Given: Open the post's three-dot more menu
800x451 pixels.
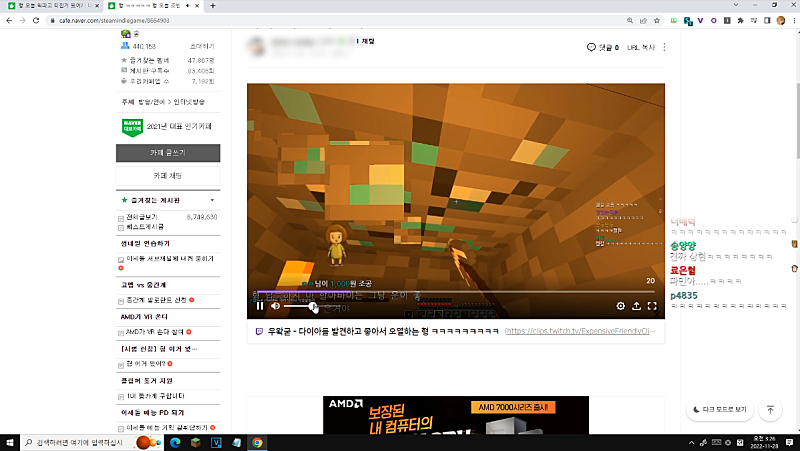Looking at the screenshot, I should click(x=664, y=47).
